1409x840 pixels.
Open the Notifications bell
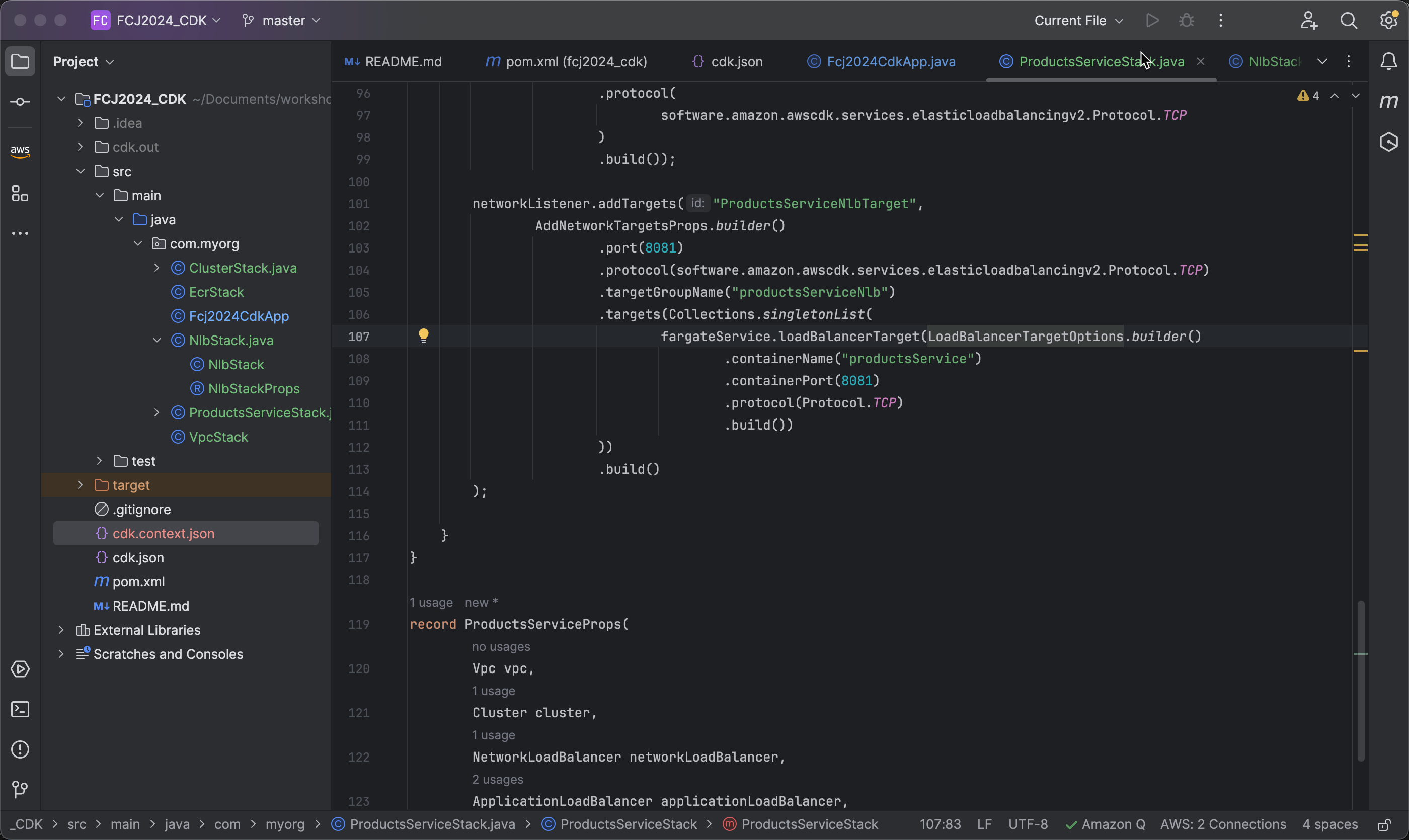tap(1388, 61)
